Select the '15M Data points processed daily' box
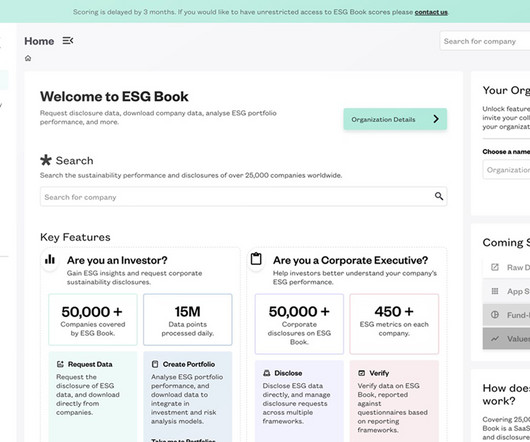530x442 pixels. pyautogui.click(x=188, y=320)
